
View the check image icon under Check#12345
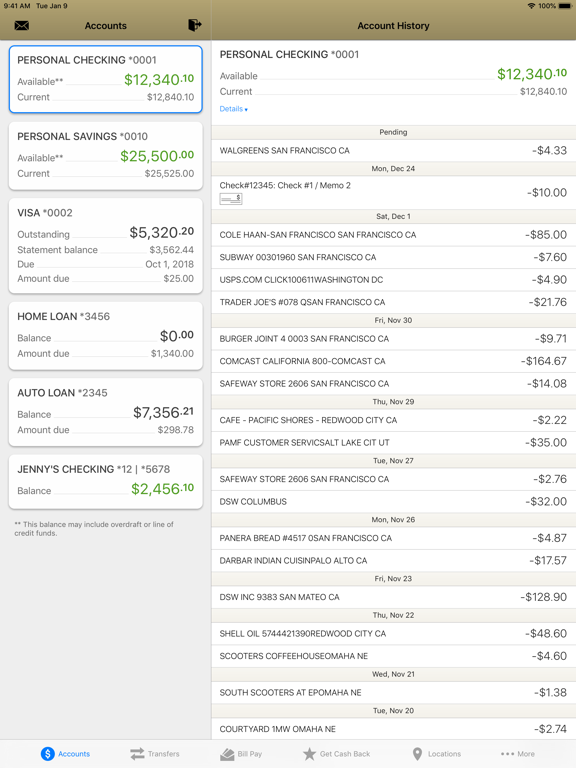tap(231, 198)
